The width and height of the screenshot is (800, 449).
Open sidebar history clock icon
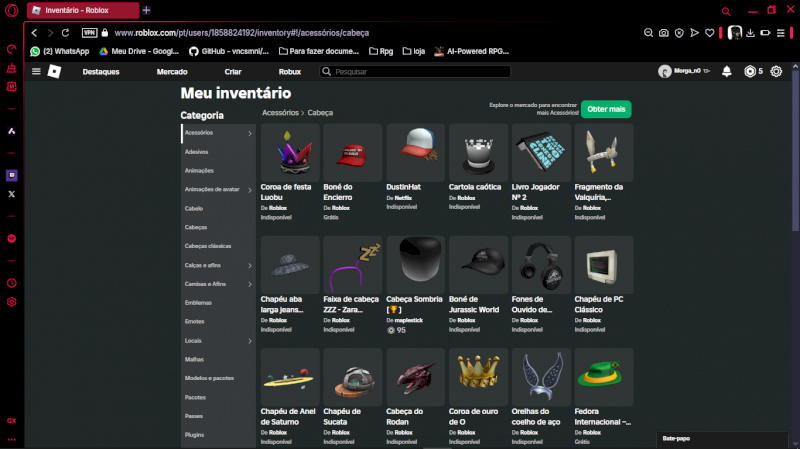pyautogui.click(x=12, y=283)
